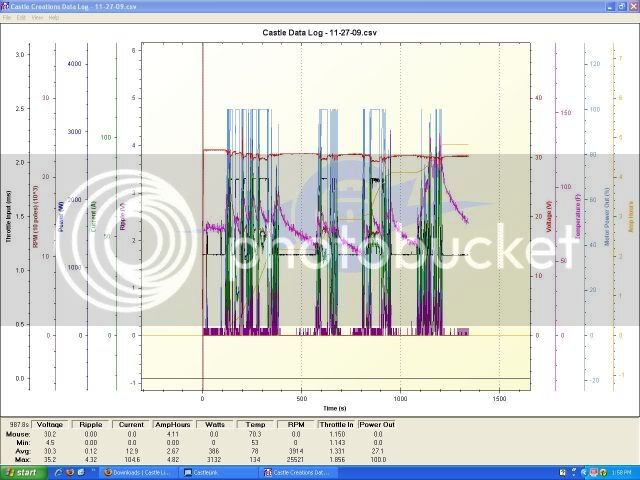
Task: Click the RPM axis label
Action: tap(36, 216)
